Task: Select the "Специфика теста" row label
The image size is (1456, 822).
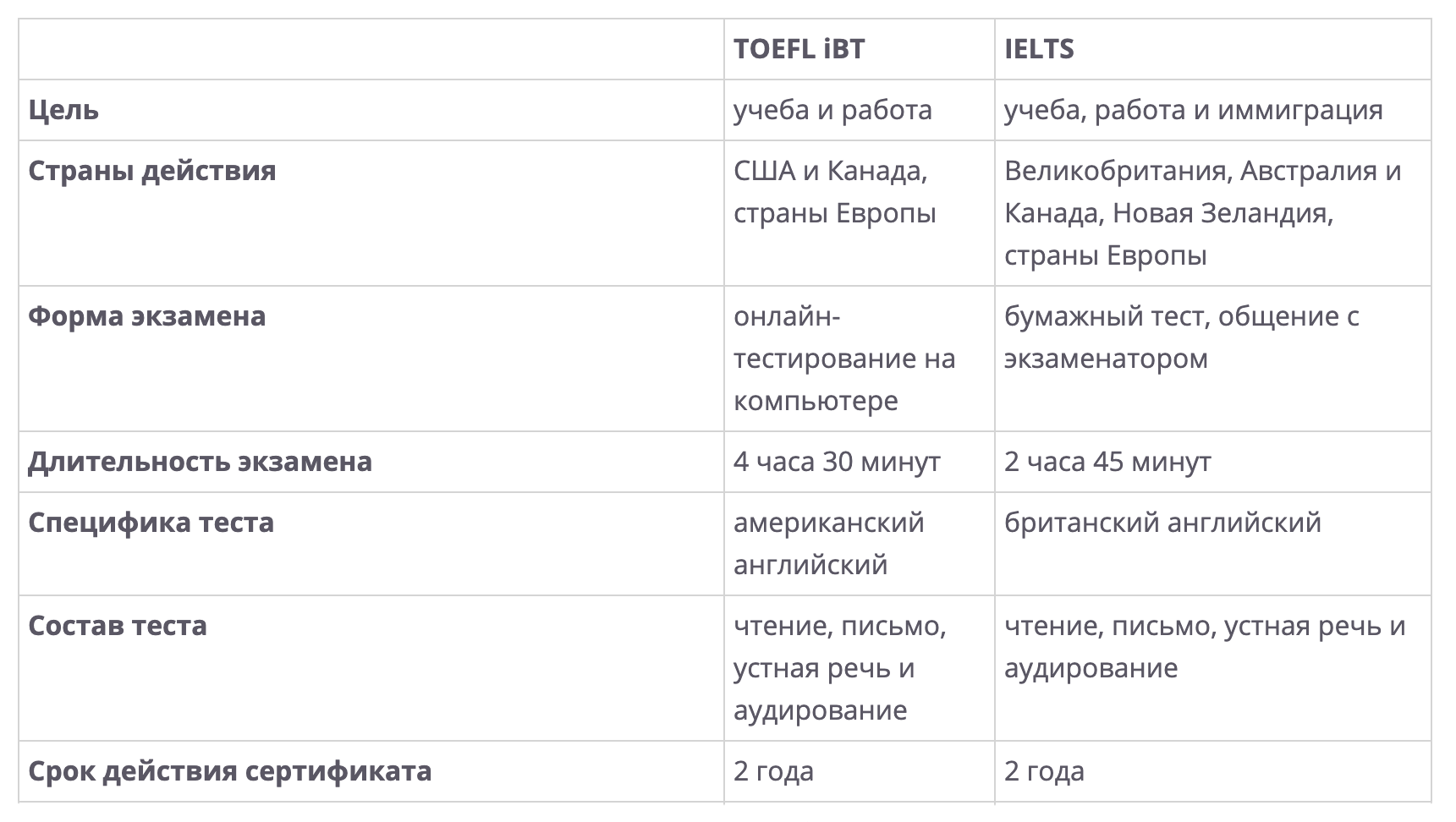Action: point(151,523)
